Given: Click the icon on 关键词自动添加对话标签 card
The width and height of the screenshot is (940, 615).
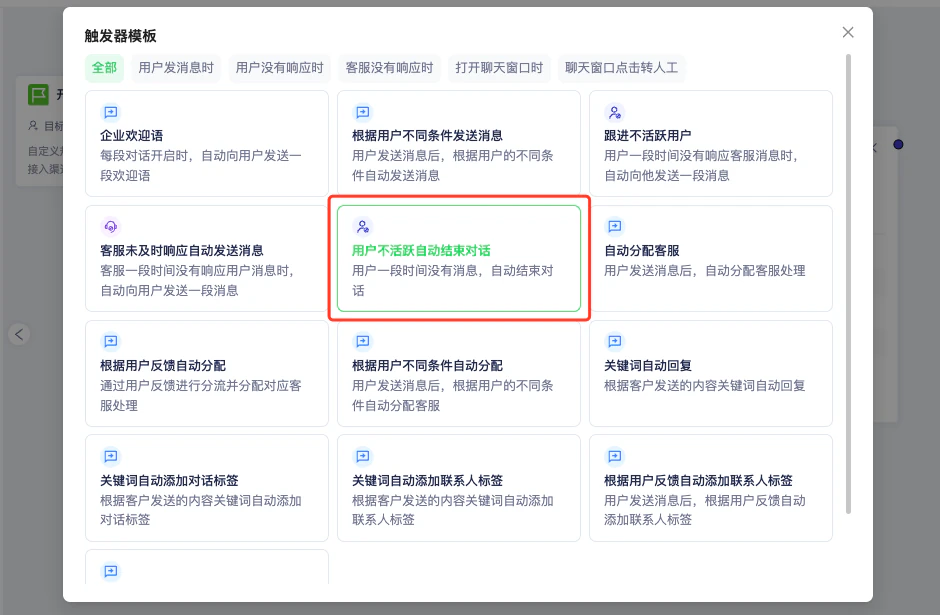Looking at the screenshot, I should coord(111,457).
